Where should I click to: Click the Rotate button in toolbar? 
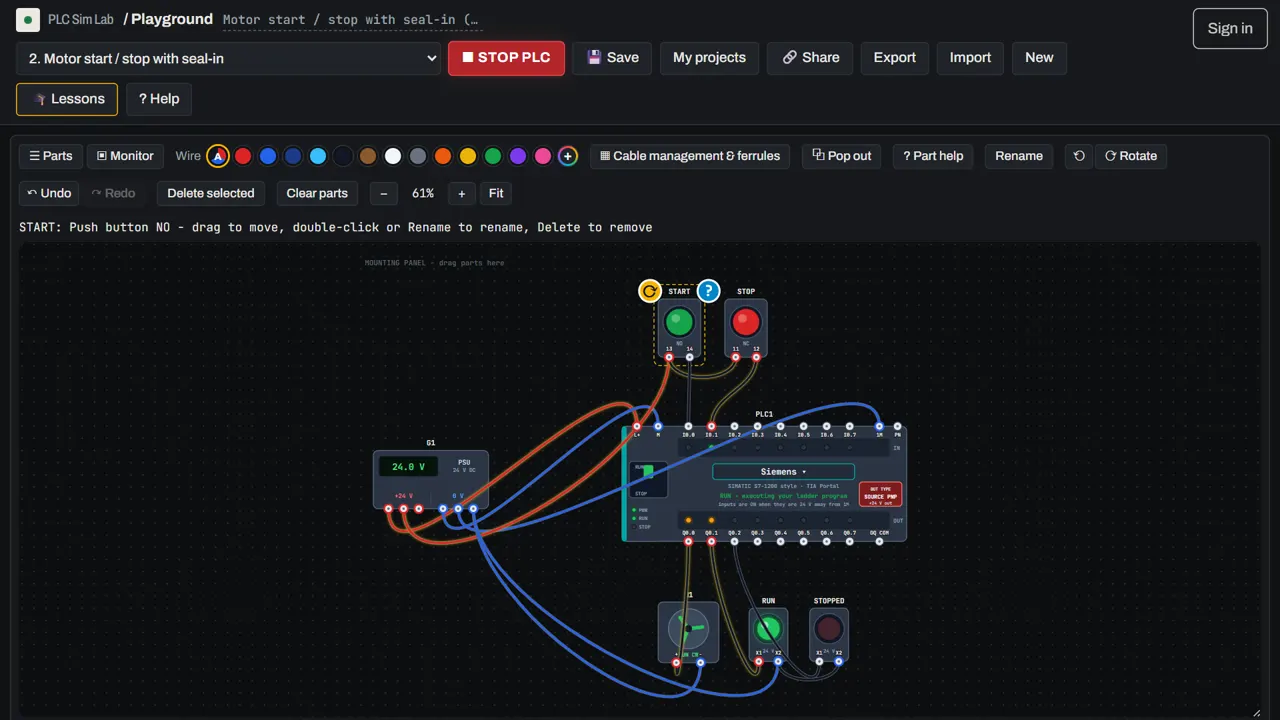(1131, 156)
